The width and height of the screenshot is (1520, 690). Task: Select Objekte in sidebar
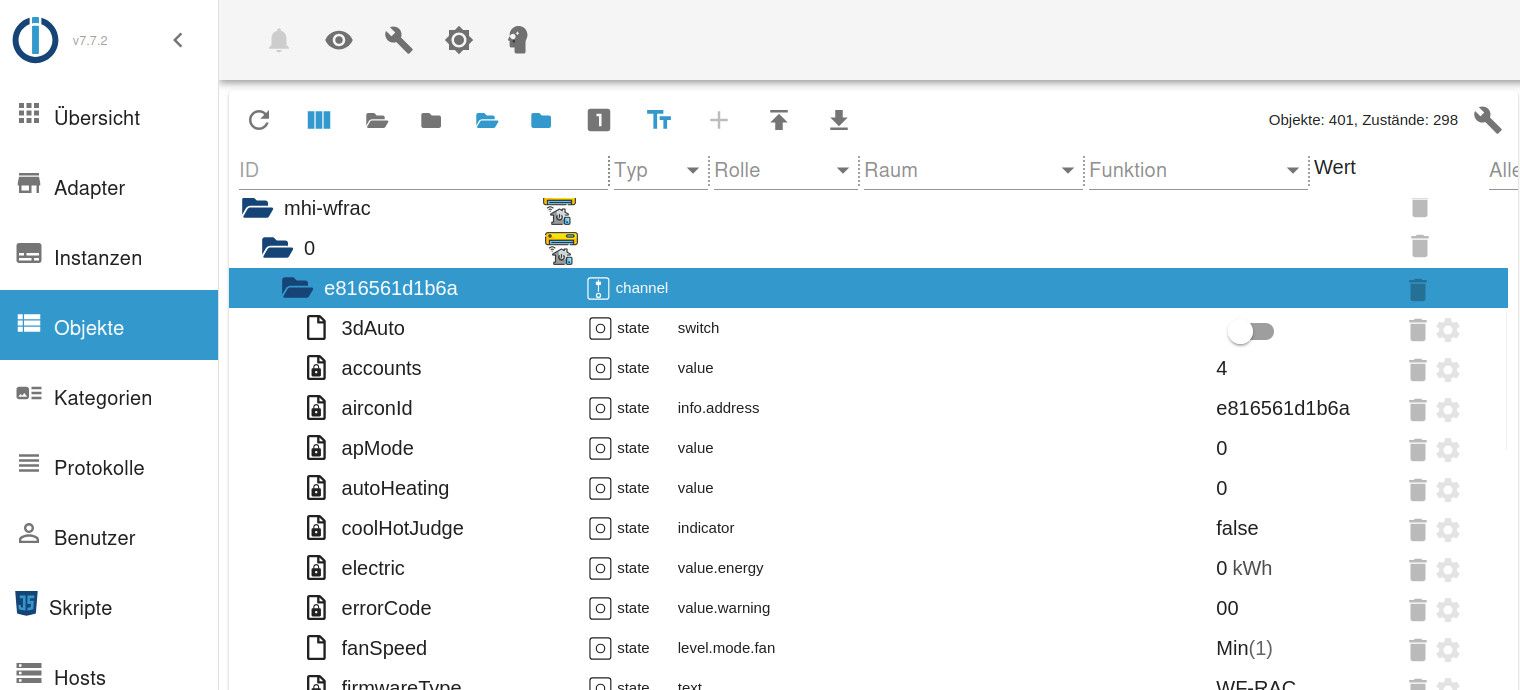click(109, 325)
